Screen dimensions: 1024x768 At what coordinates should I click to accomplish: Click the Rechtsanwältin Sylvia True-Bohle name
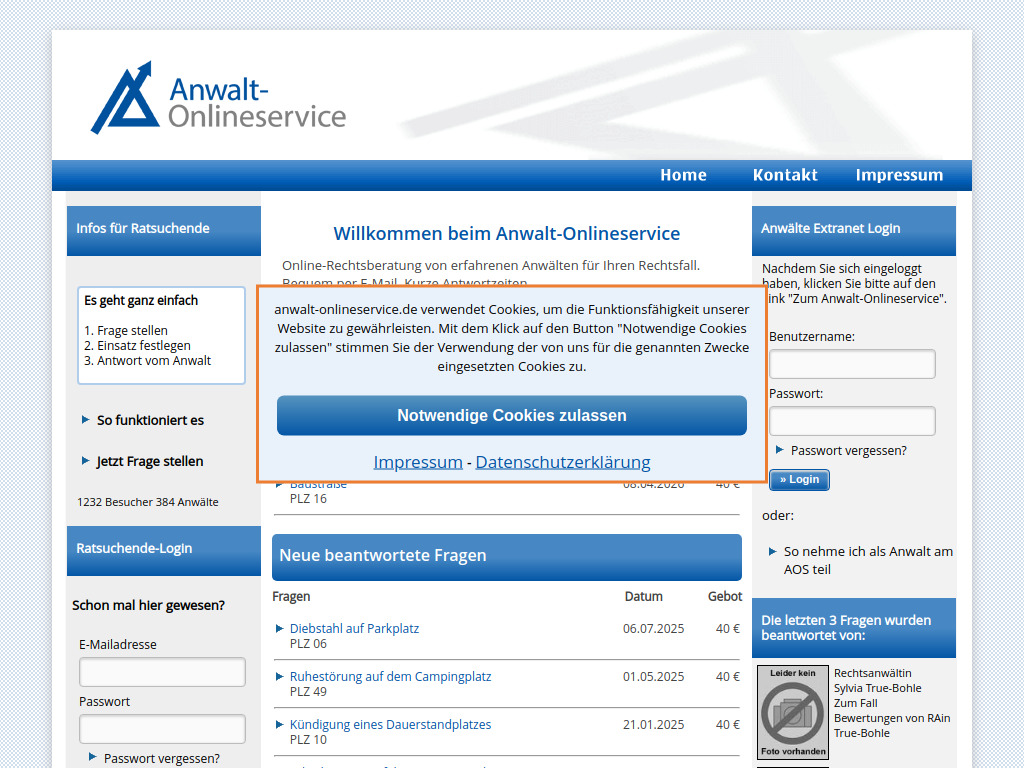pos(877,680)
